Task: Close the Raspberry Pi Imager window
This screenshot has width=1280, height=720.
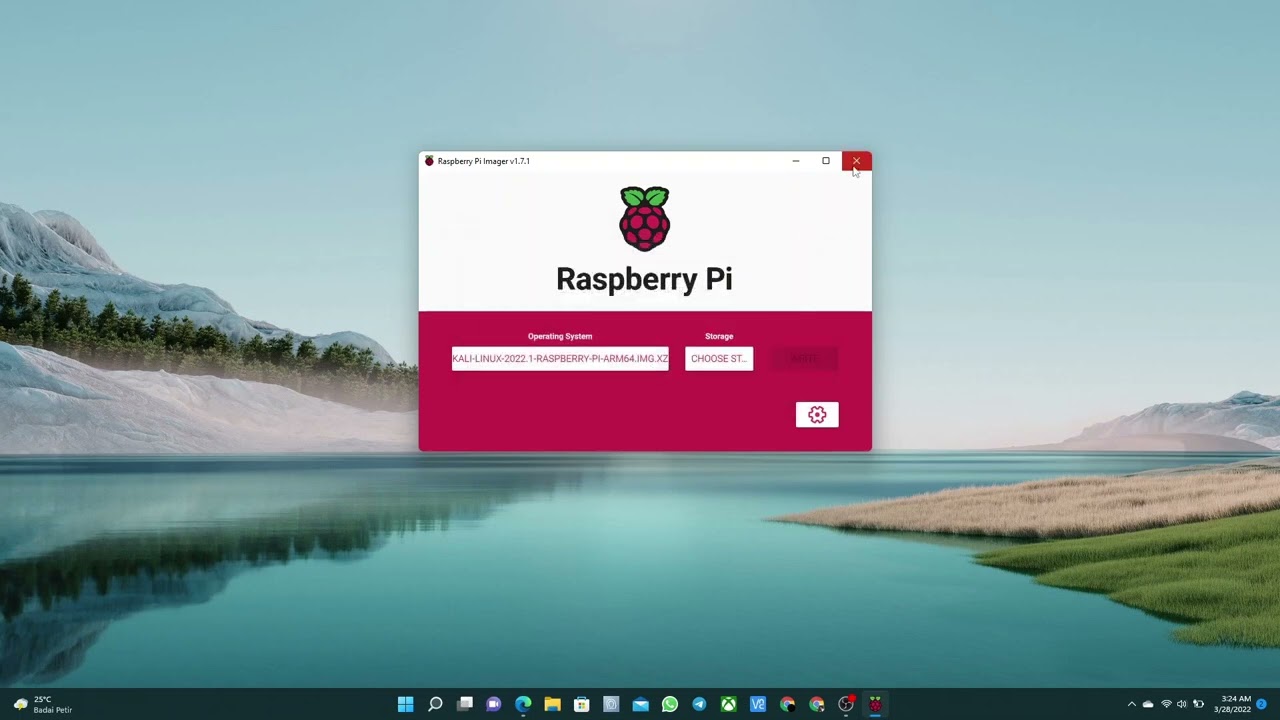Action: click(x=856, y=161)
